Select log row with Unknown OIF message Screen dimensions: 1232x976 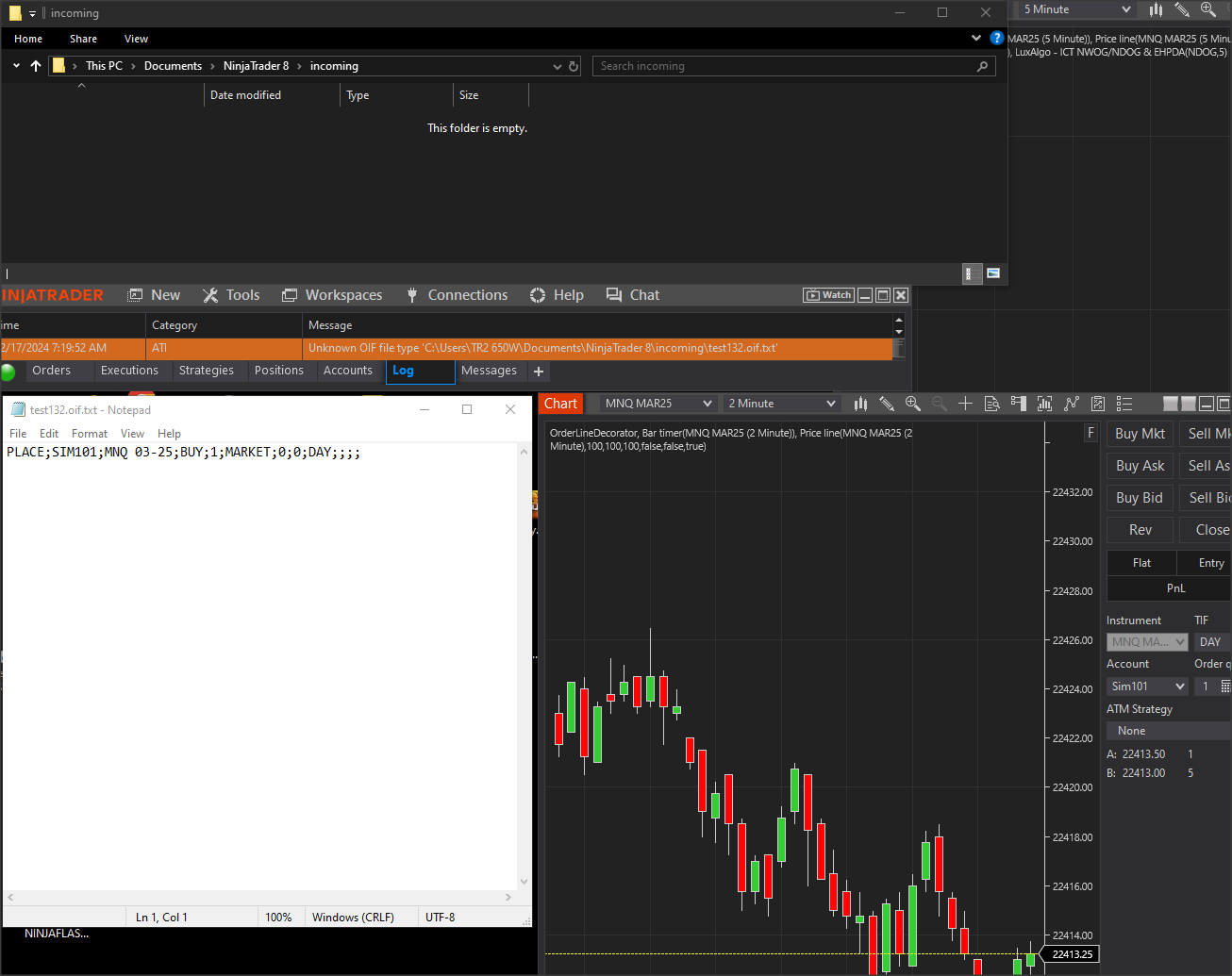tap(446, 348)
